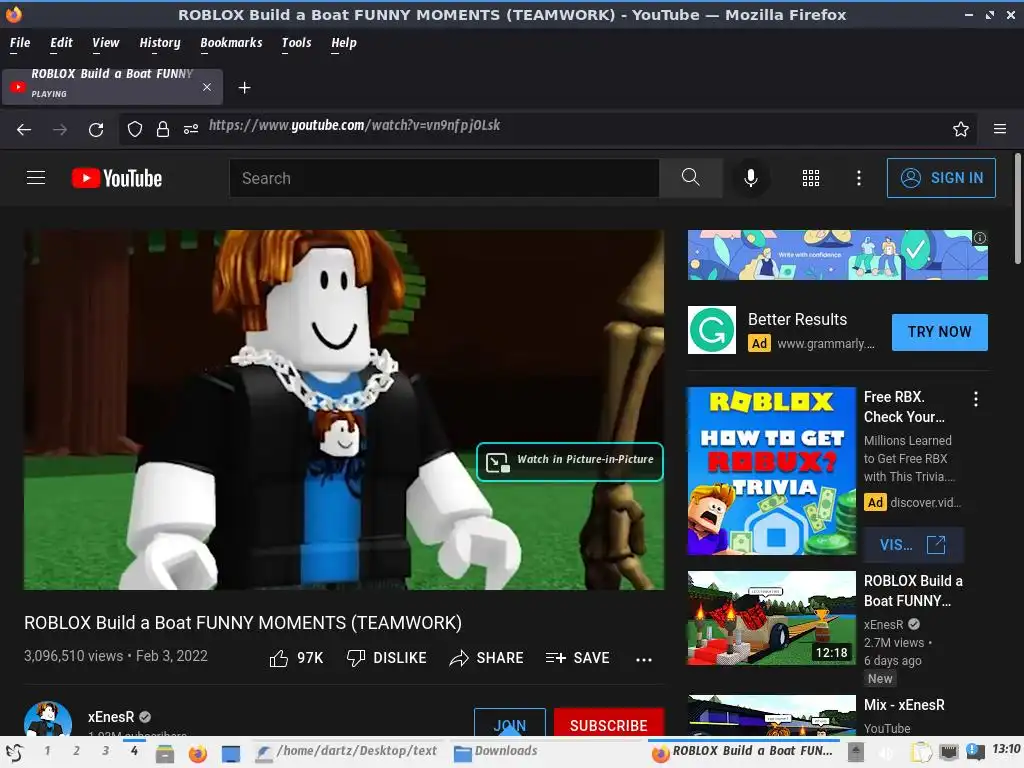This screenshot has width=1024, height=768.
Task: Click xEnesR channel name under video
Action: click(x=111, y=716)
